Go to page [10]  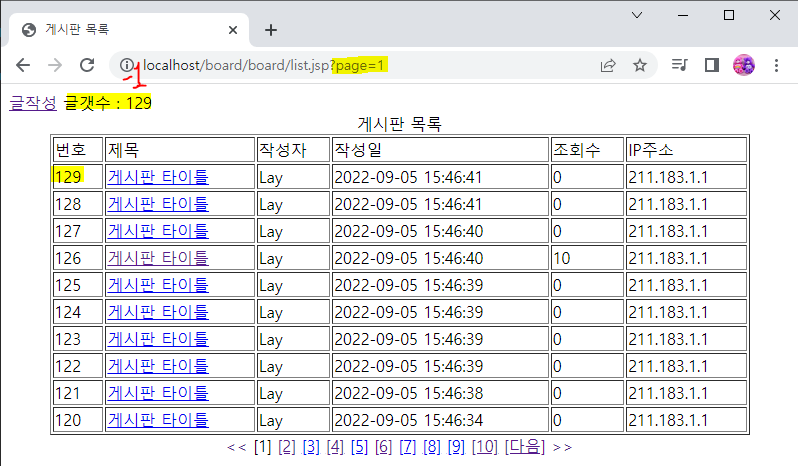tap(485, 447)
